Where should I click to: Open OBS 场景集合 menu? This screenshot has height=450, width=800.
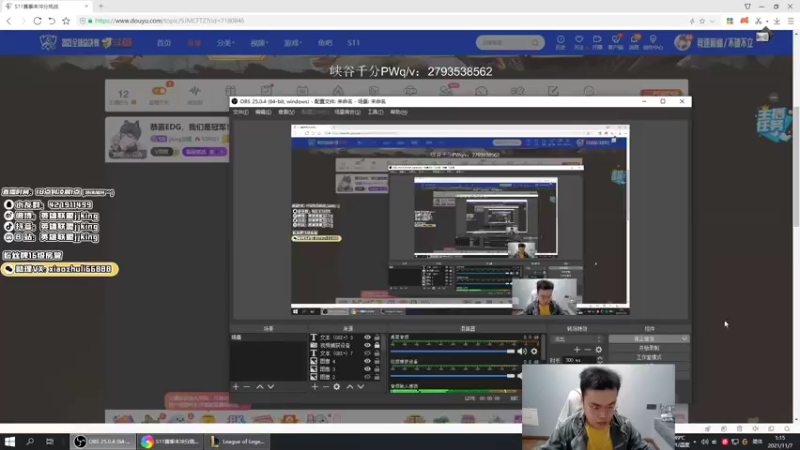tap(347, 112)
